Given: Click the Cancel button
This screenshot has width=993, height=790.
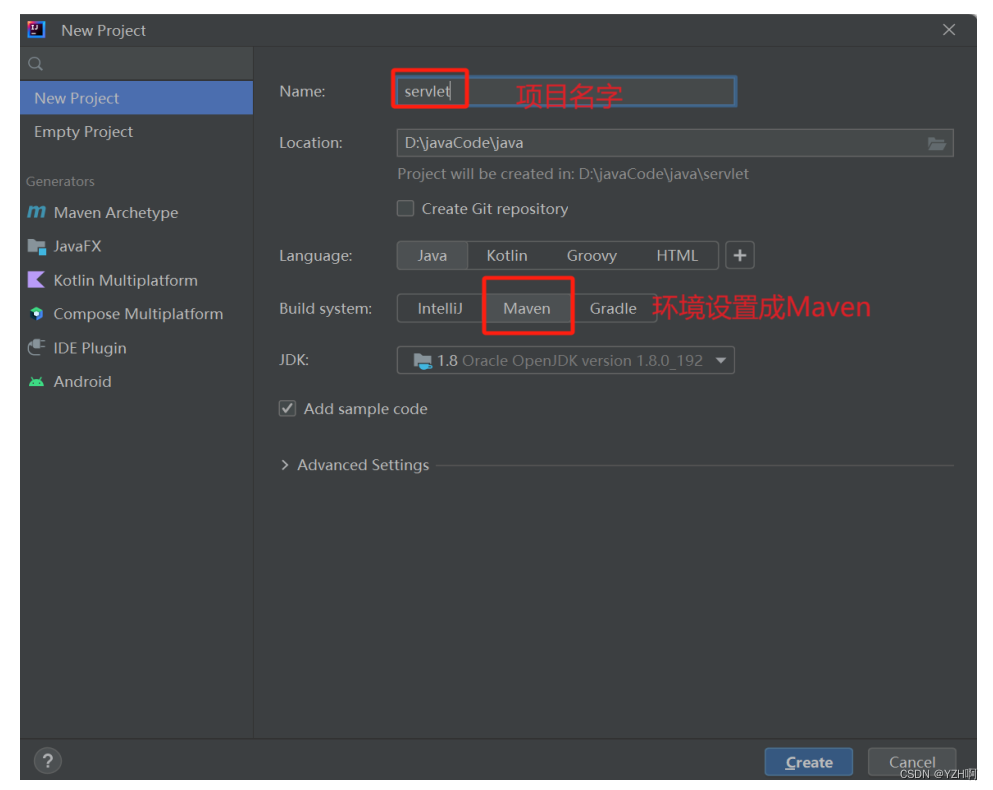Looking at the screenshot, I should 912,762.
